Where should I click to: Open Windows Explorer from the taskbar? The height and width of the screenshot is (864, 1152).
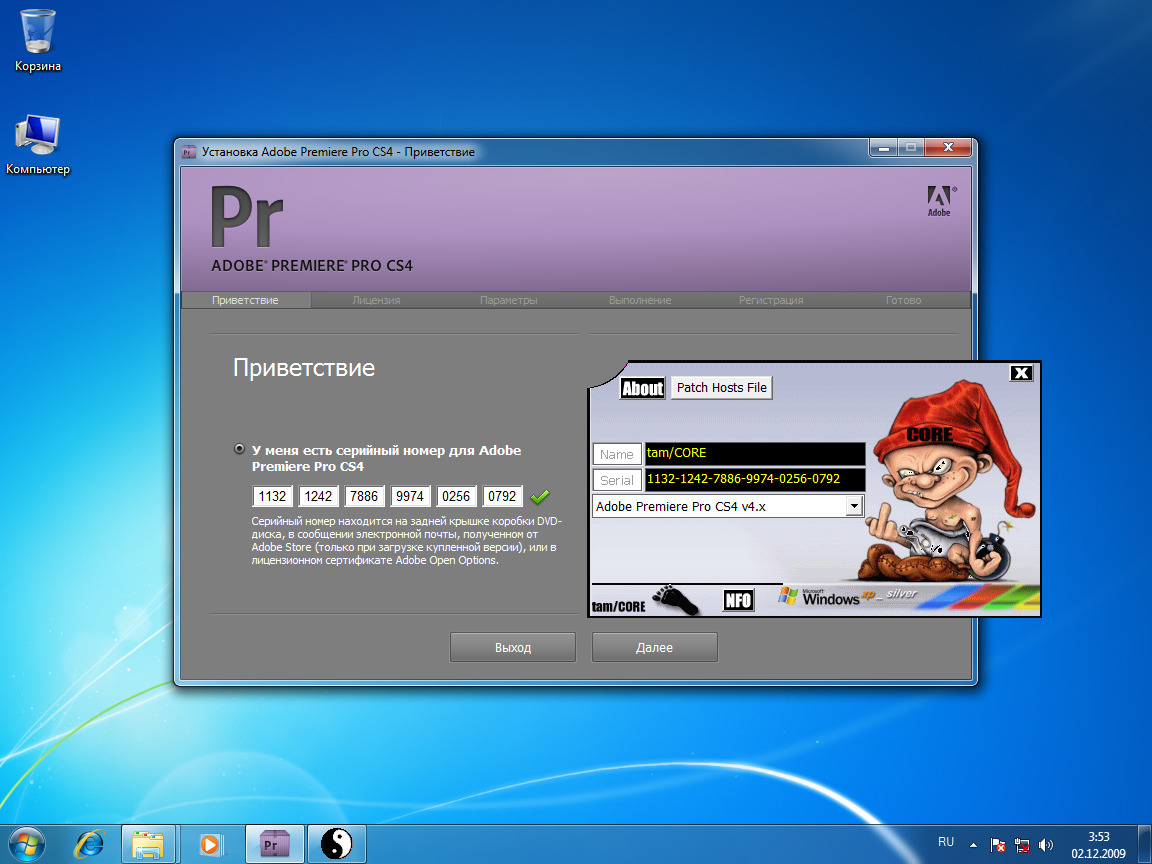[x=148, y=844]
